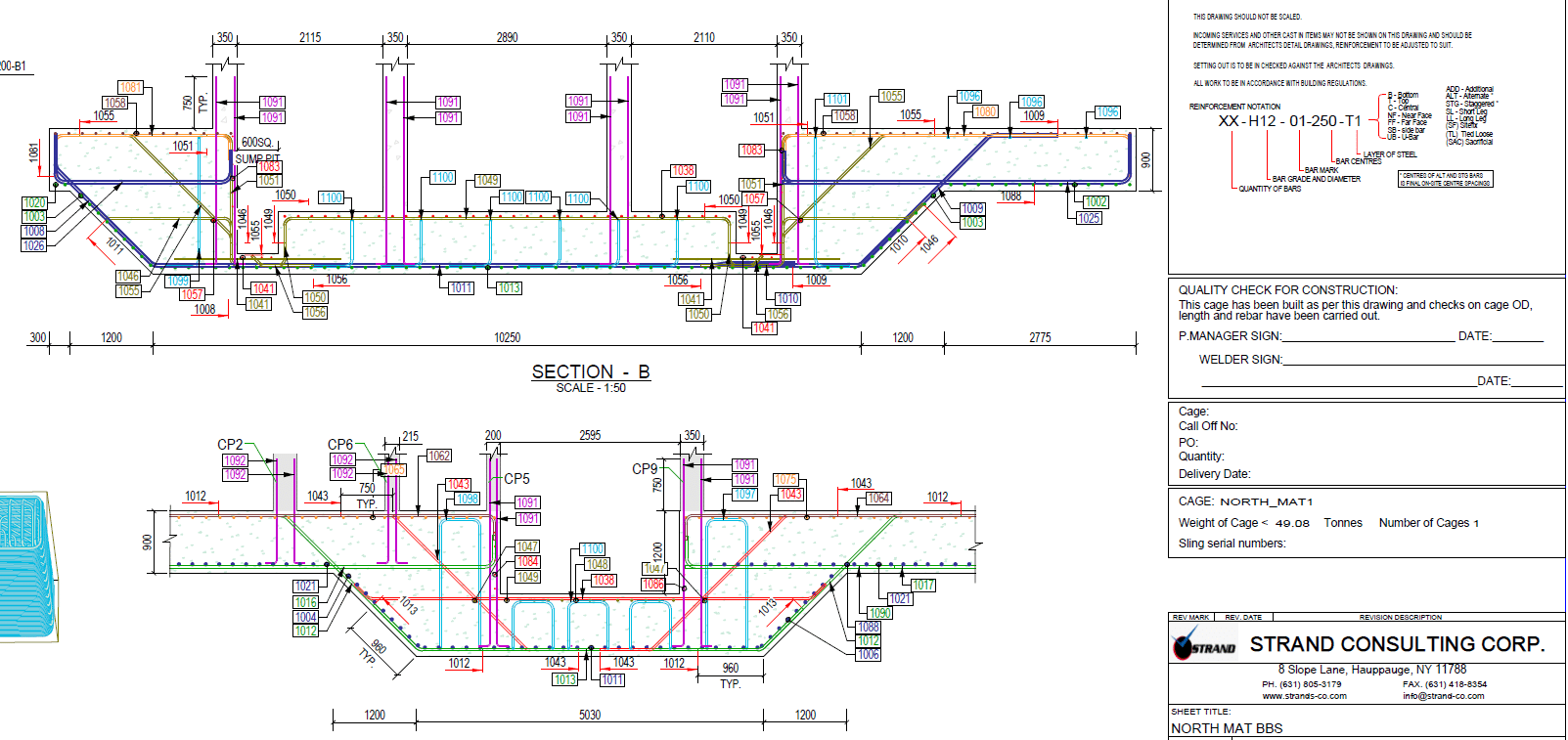
Task: Click the Call Off No field
Action: [x=1208, y=426]
